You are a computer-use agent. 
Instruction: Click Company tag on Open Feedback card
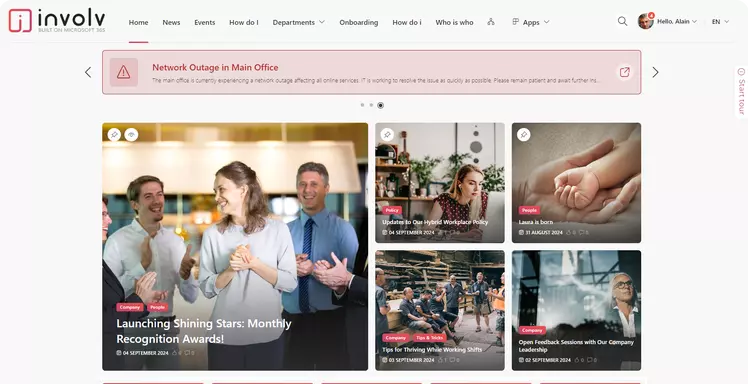click(x=532, y=330)
